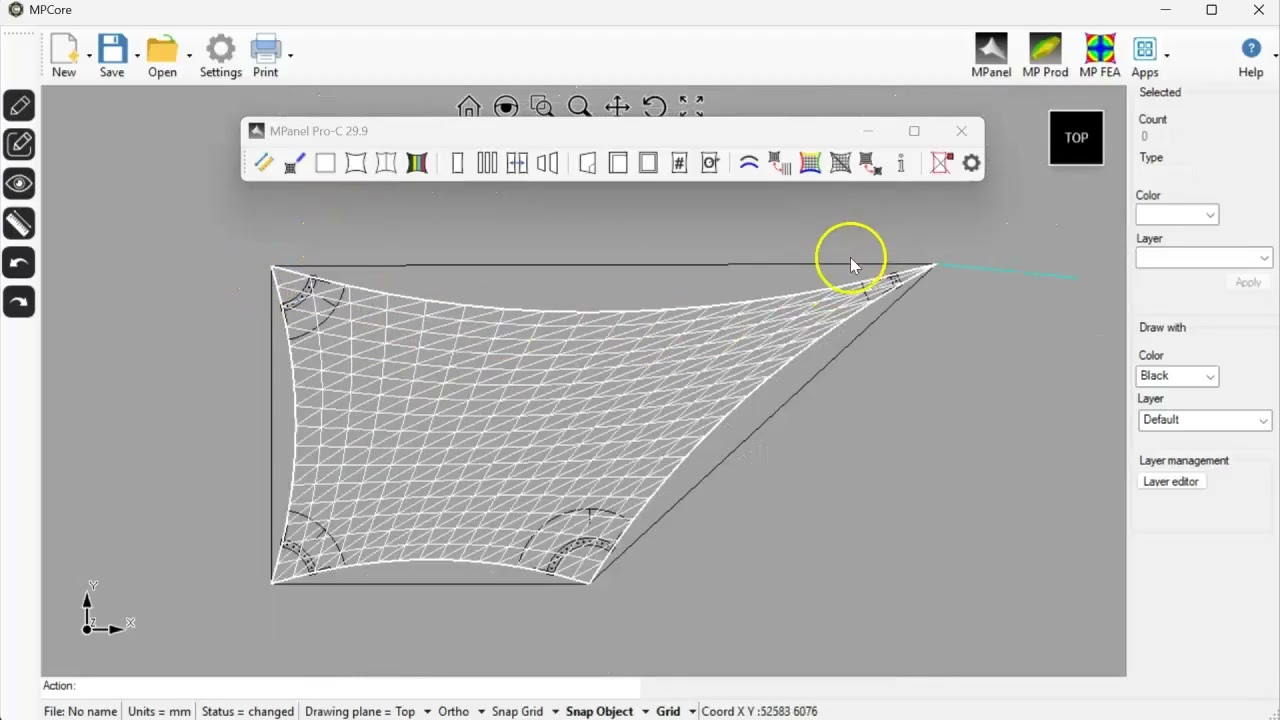Viewport: 1280px width, 720px height.
Task: Click the orbit view icon
Action: pyautogui.click(x=506, y=106)
